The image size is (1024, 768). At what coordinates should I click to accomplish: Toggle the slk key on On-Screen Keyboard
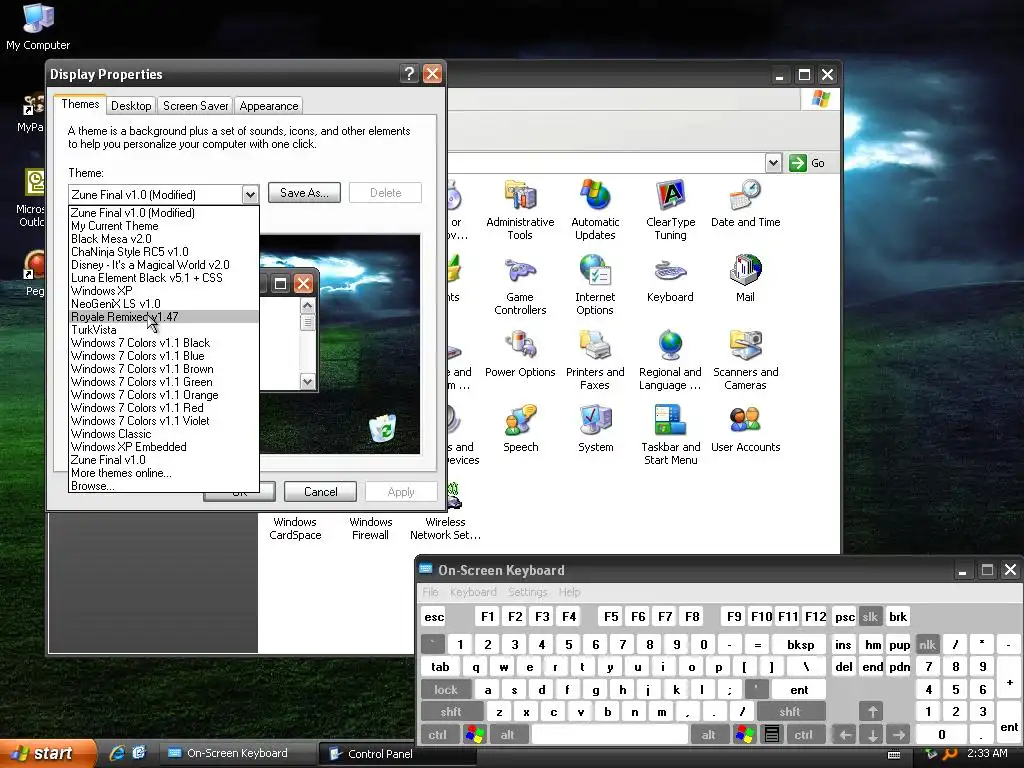(x=870, y=616)
